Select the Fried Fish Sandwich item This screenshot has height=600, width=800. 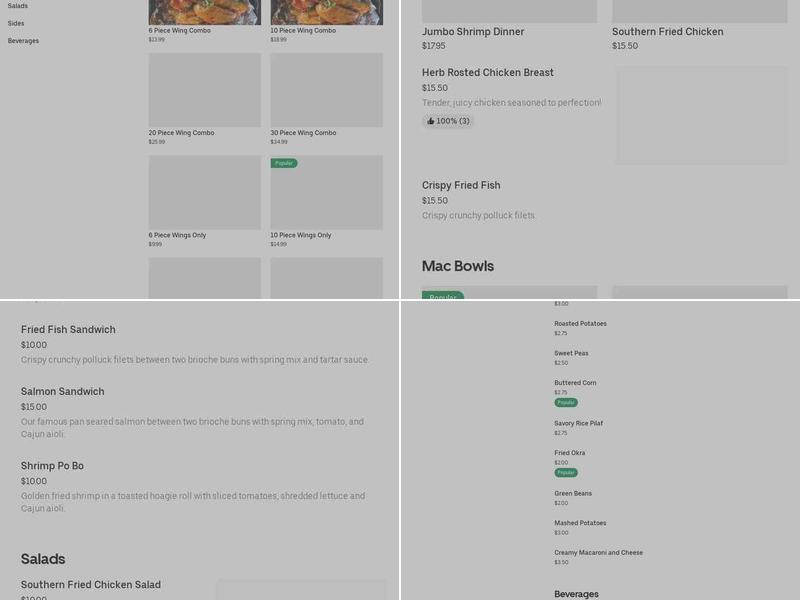click(x=68, y=329)
